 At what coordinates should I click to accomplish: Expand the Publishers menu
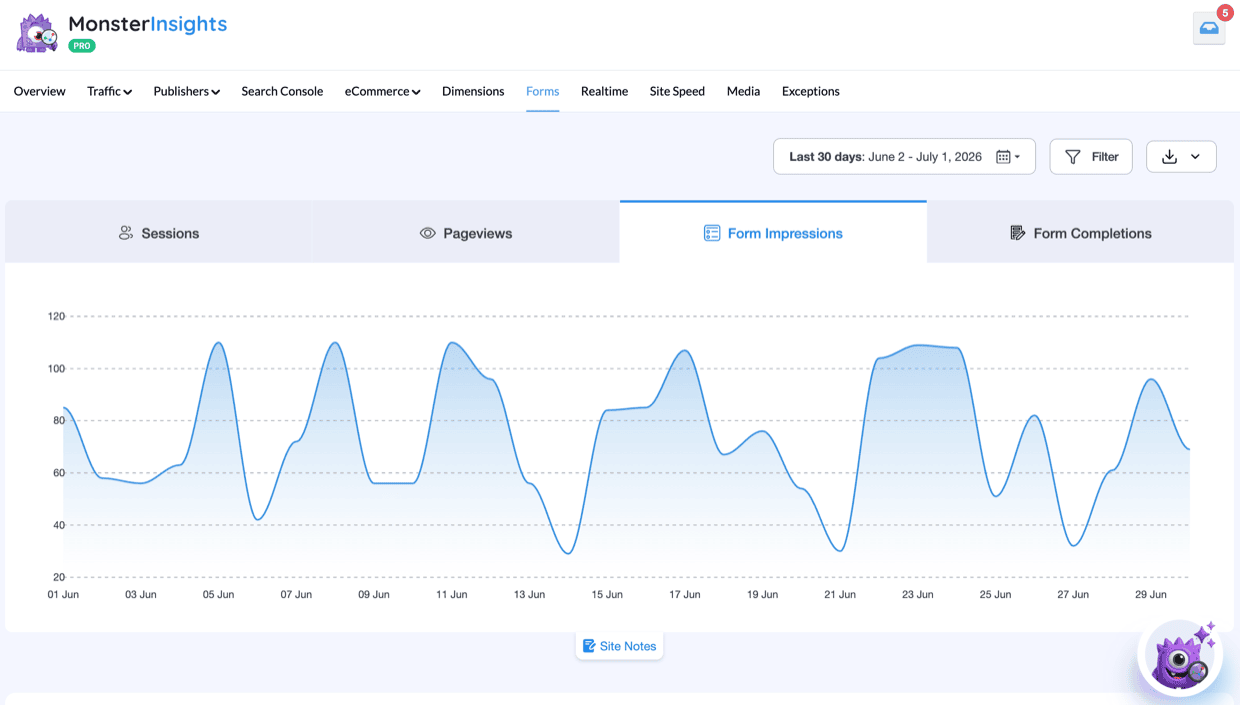click(187, 91)
